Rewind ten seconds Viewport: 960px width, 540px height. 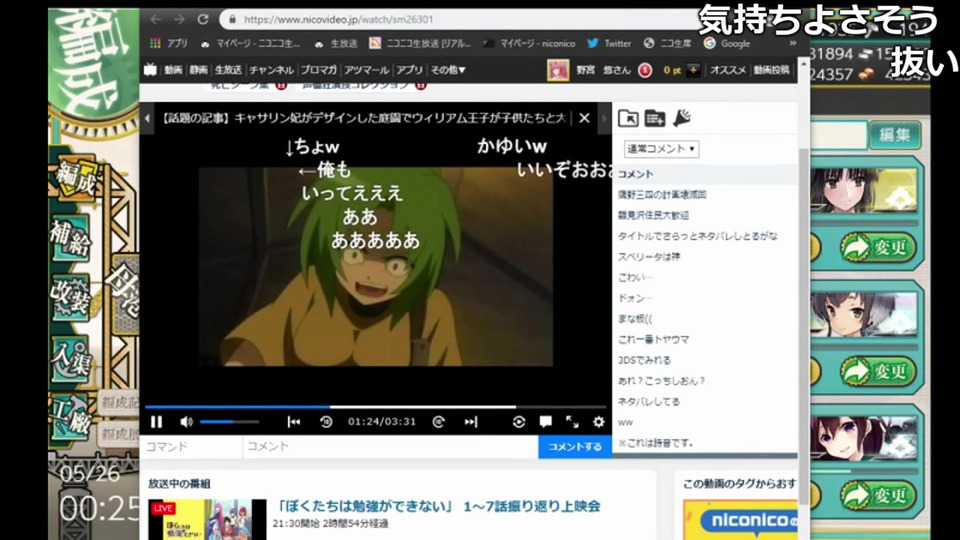pos(326,422)
